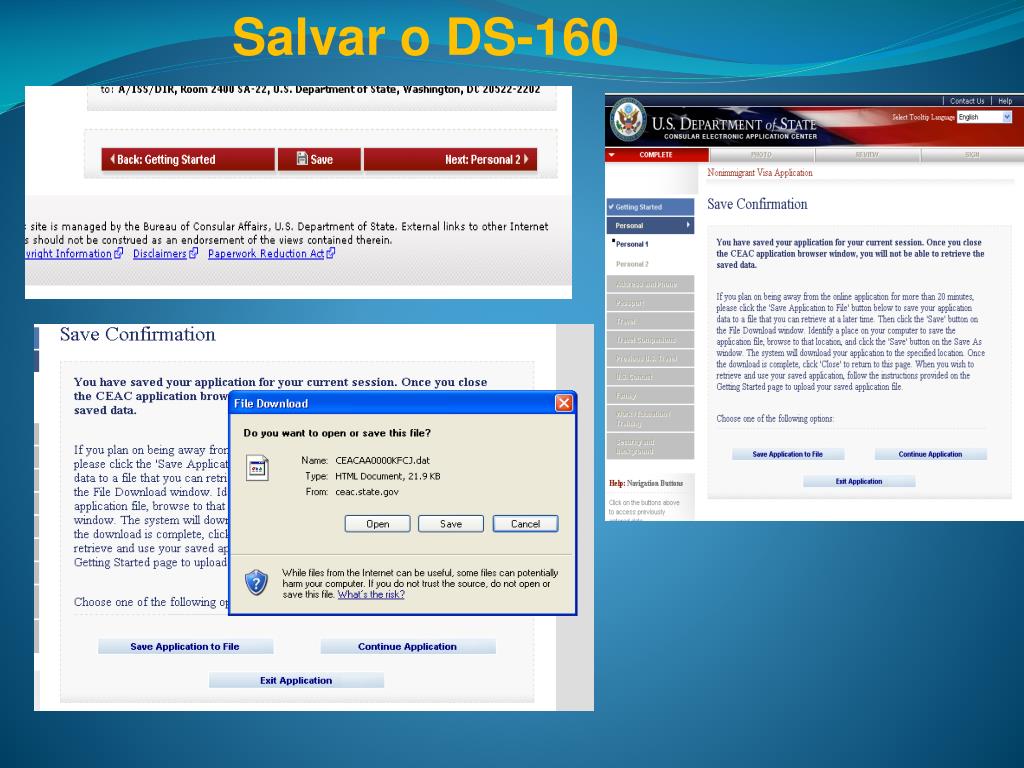This screenshot has height=768, width=1024.
Task: Click Continue Application beneath File Download dialog
Action: pos(408,647)
